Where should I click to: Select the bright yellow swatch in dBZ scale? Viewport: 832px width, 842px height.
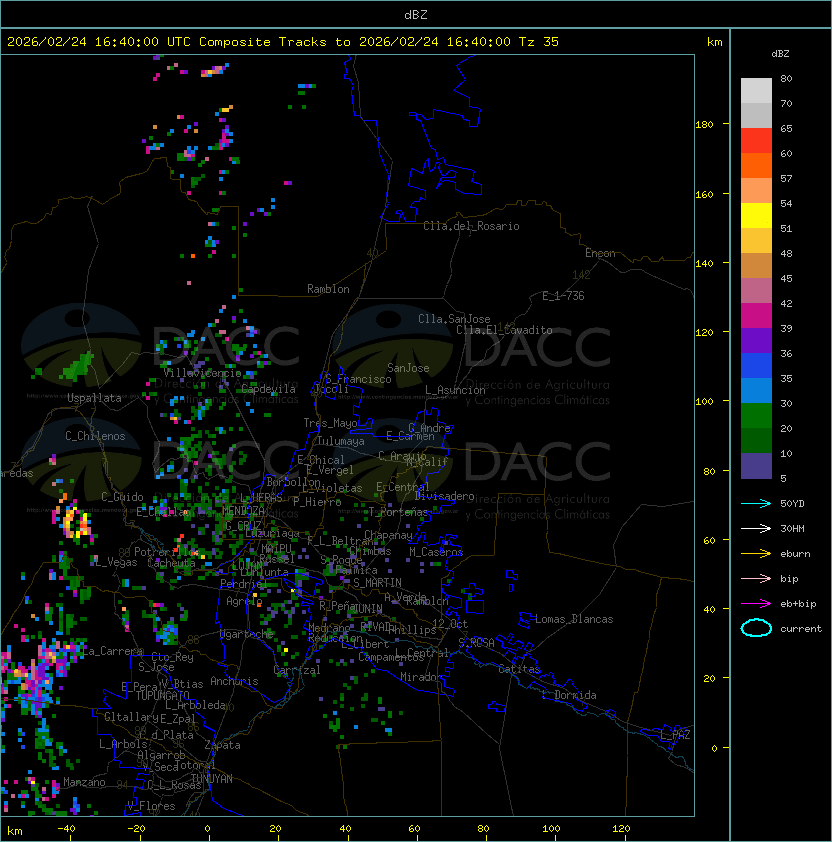pyautogui.click(x=756, y=215)
